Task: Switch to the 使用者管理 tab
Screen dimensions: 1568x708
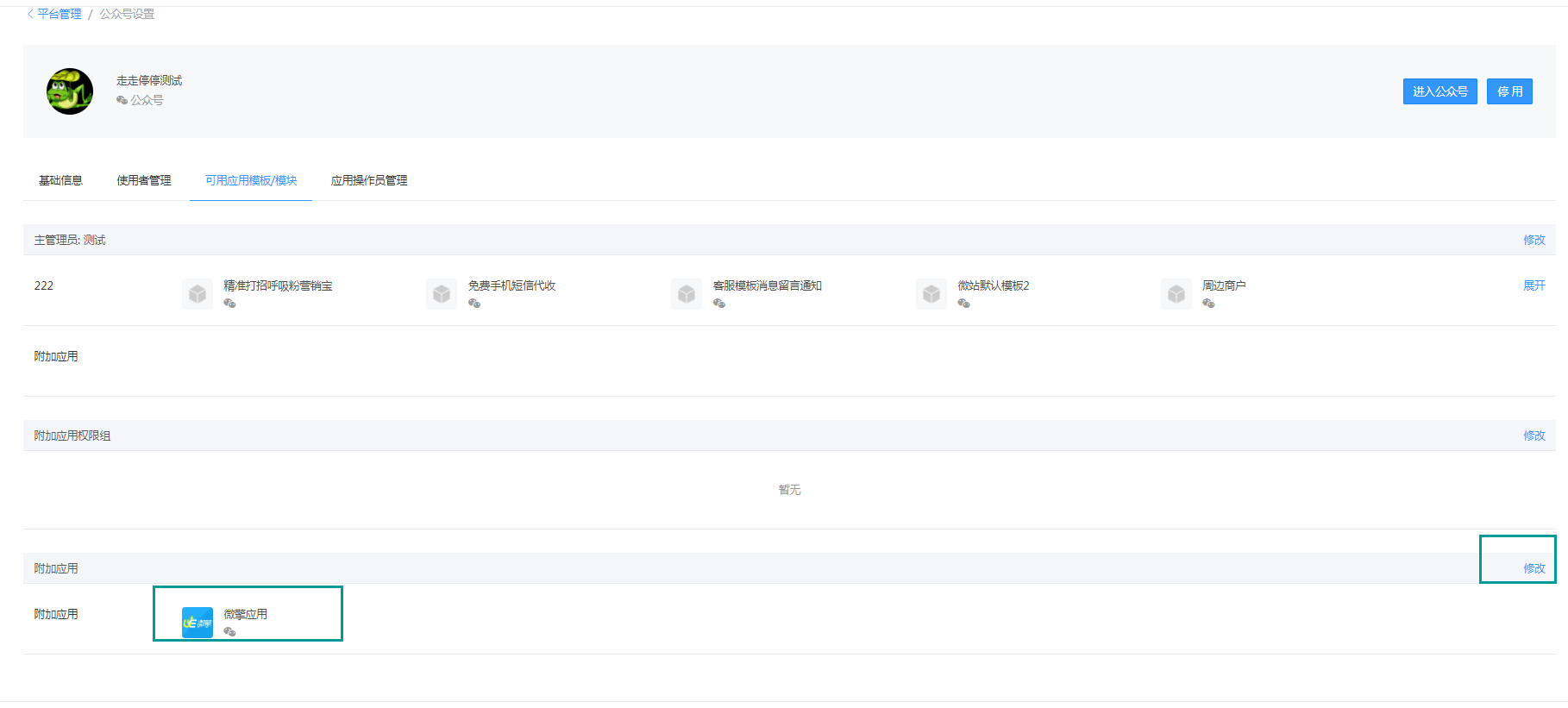Action: 144,180
